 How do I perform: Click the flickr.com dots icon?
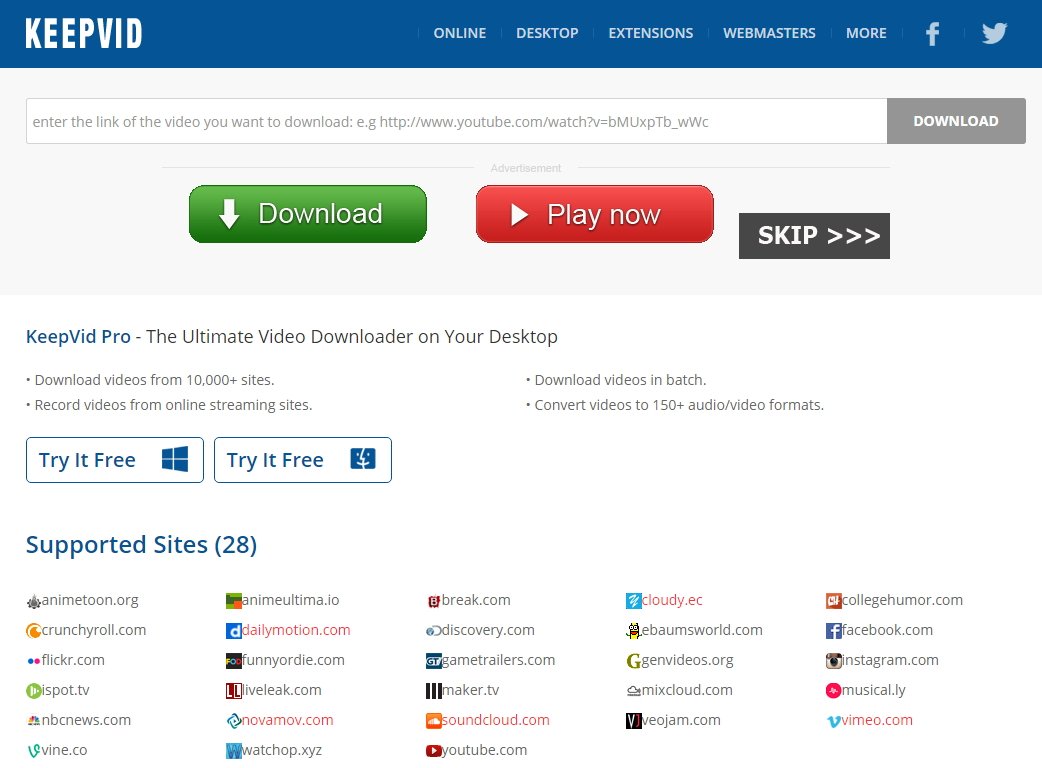coord(33,661)
